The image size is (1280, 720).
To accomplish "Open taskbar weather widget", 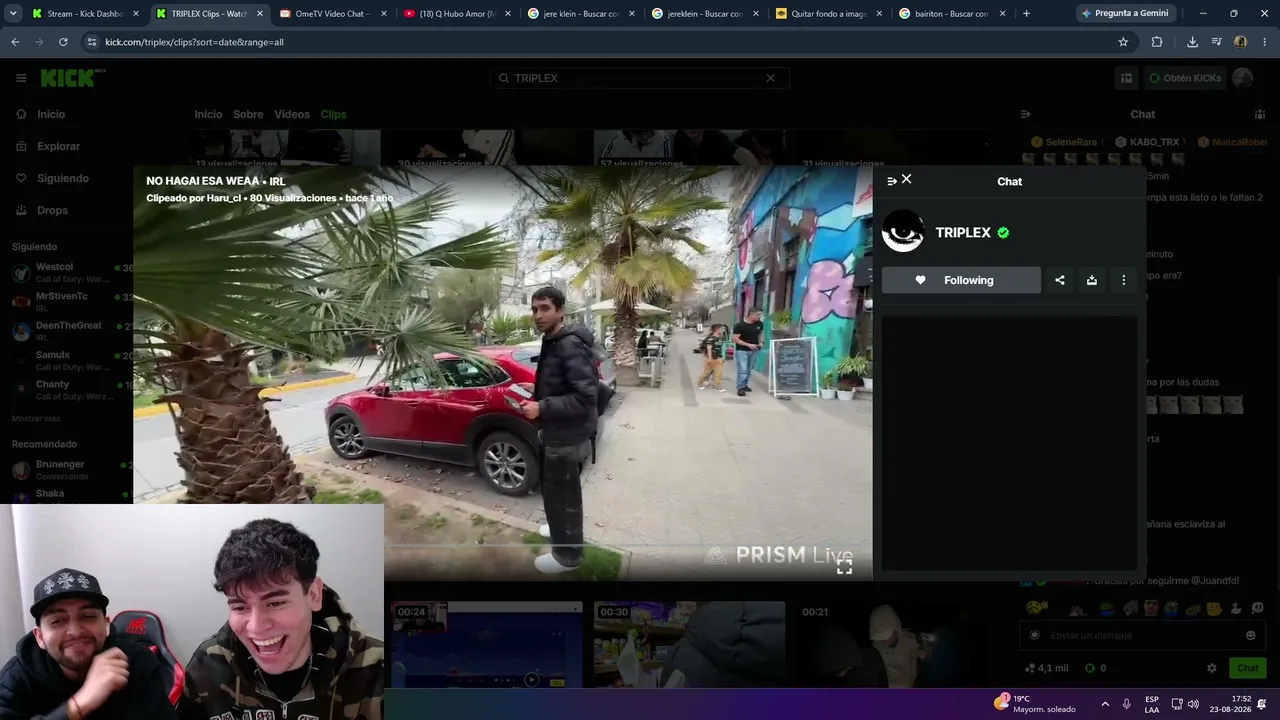I will point(1035,704).
